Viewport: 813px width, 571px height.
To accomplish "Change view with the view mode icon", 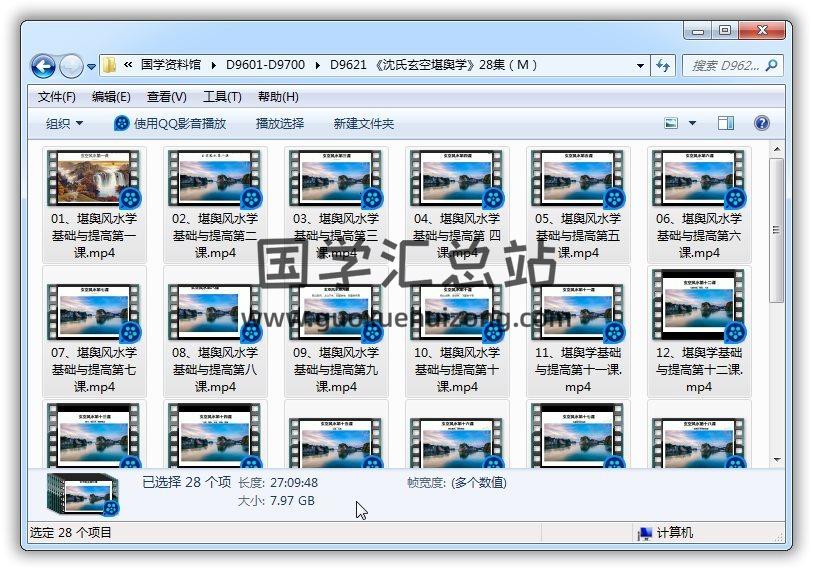I will [x=671, y=123].
